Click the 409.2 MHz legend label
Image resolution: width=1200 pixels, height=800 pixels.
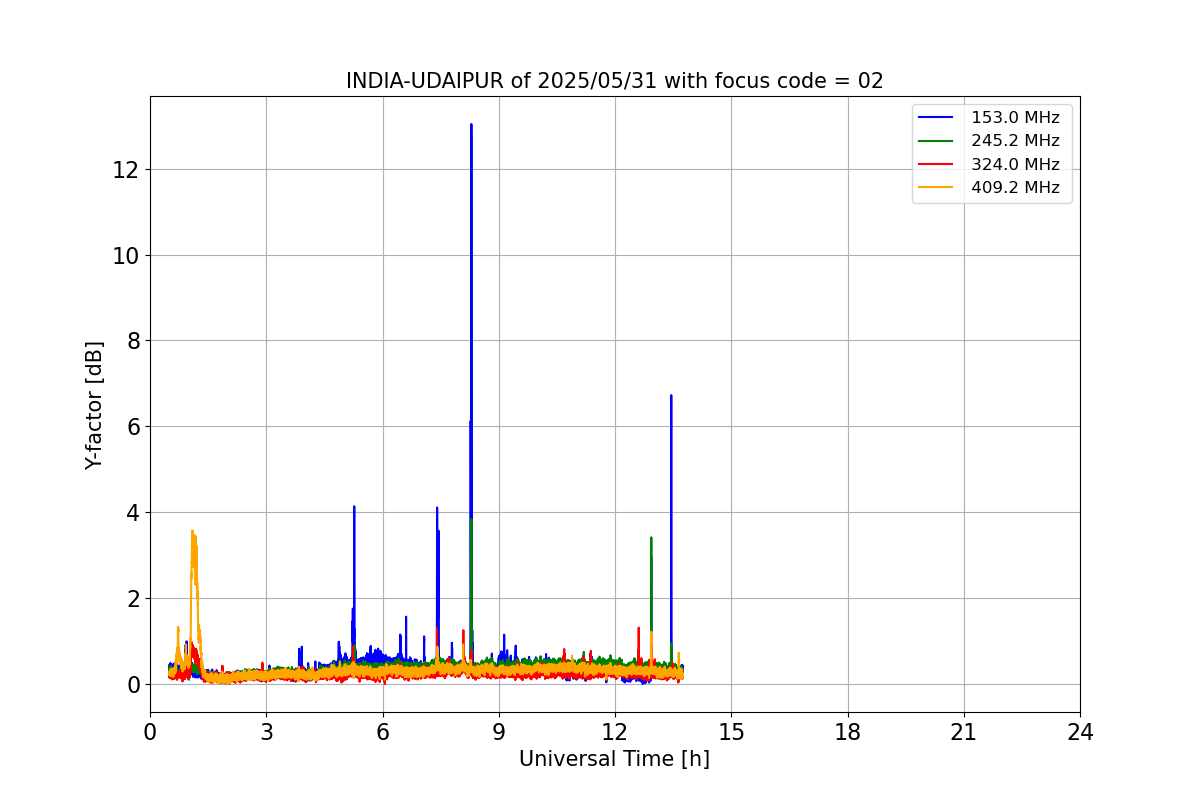[1015, 187]
